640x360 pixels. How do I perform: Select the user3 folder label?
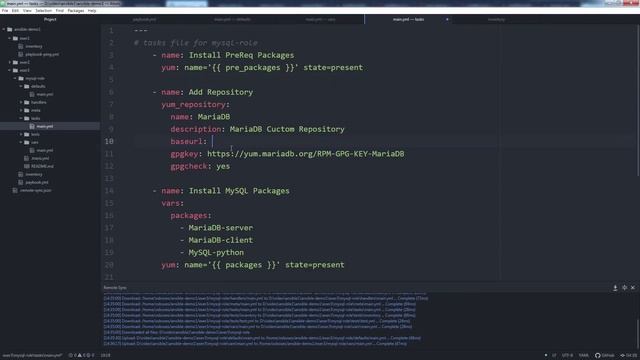(24, 70)
